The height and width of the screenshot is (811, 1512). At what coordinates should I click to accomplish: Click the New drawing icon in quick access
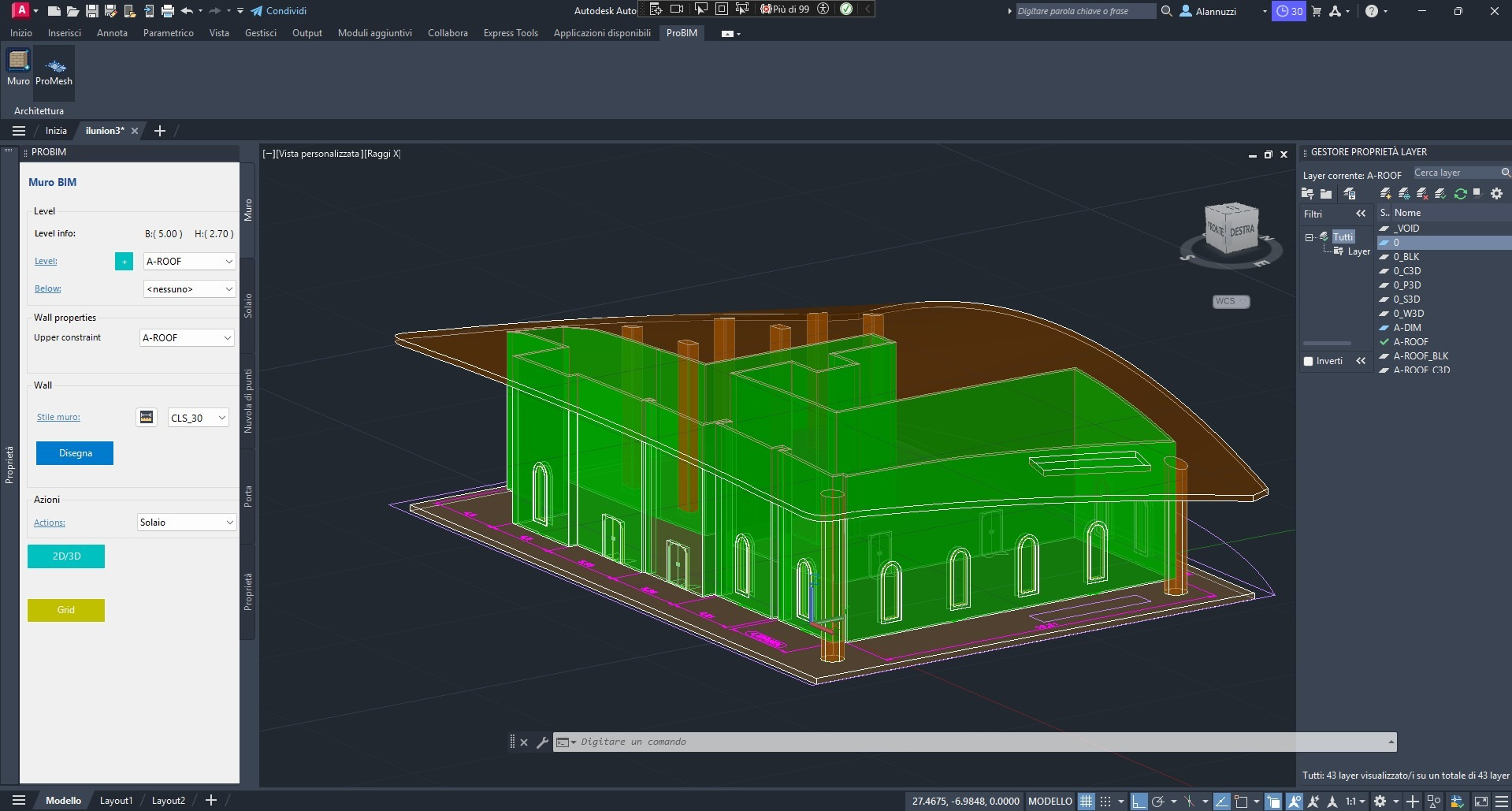[x=54, y=11]
